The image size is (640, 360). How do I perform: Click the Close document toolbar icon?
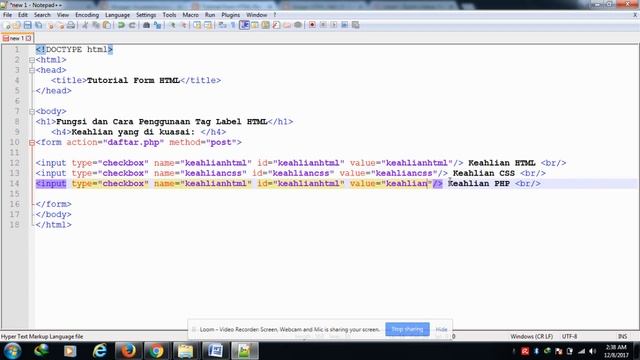[x=50, y=25]
